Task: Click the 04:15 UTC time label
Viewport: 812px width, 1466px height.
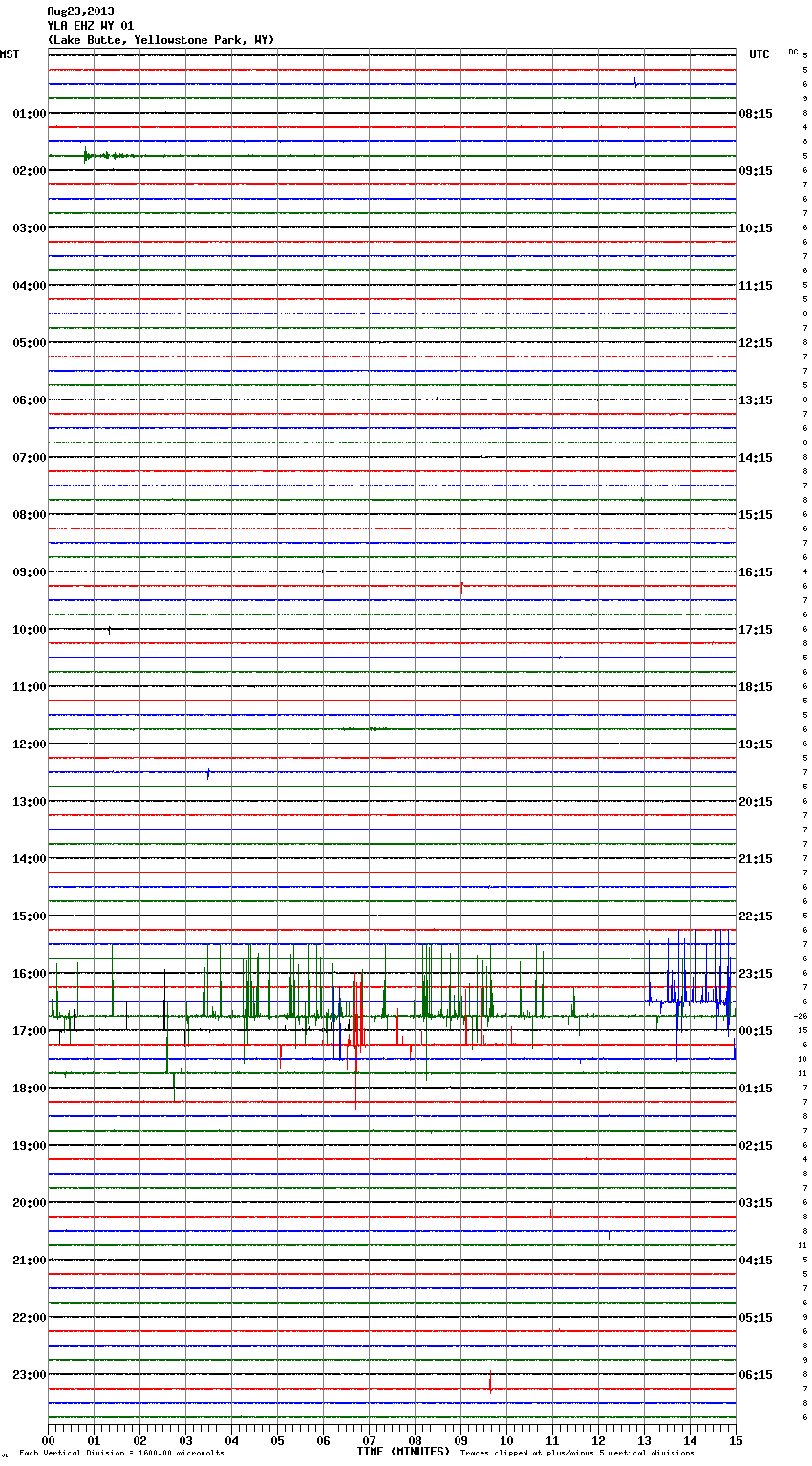Action: [756, 1261]
